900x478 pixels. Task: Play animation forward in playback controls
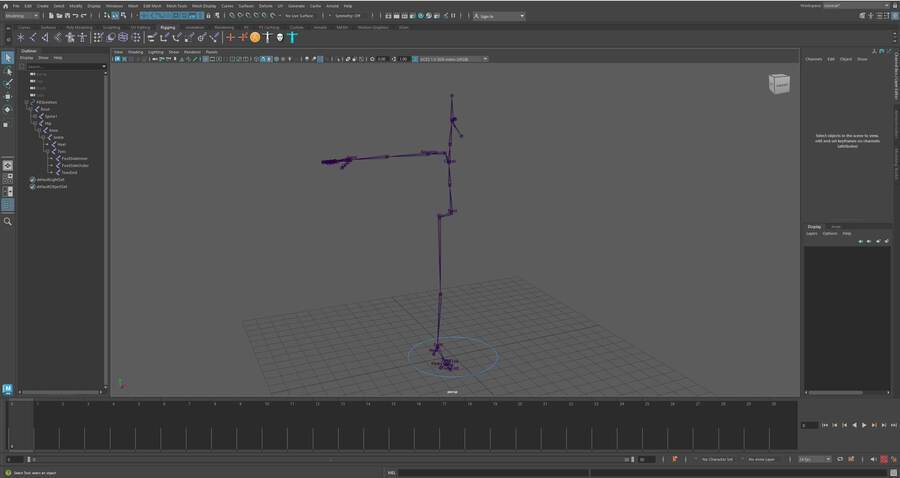[x=864, y=425]
